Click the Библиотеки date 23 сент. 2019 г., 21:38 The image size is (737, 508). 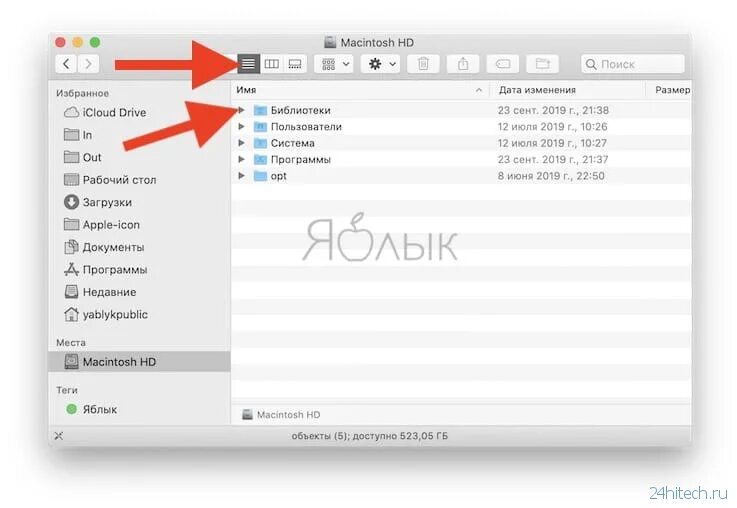(x=553, y=110)
